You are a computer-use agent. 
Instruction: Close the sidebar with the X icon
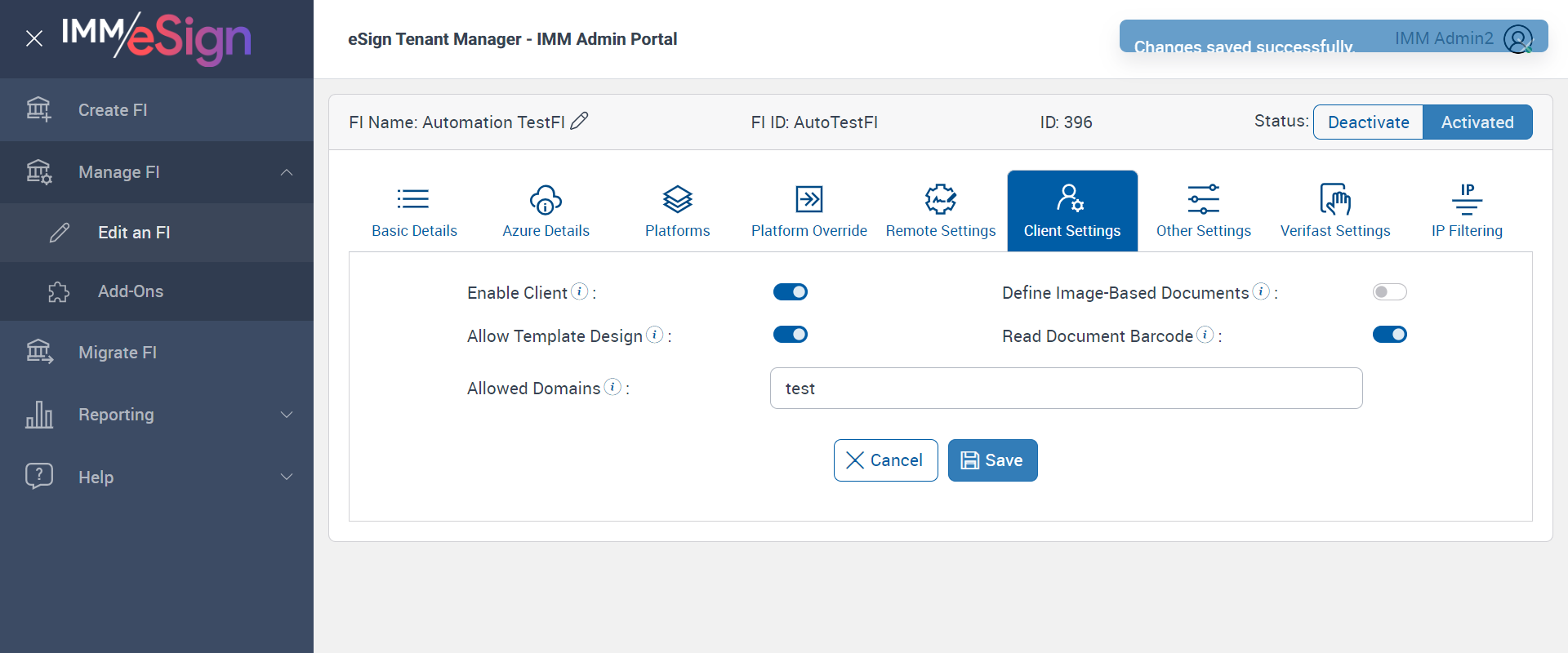[x=34, y=38]
